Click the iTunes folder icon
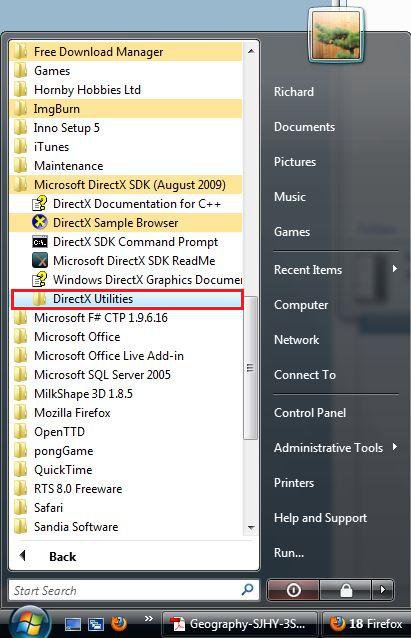The height and width of the screenshot is (638, 411). (20, 147)
